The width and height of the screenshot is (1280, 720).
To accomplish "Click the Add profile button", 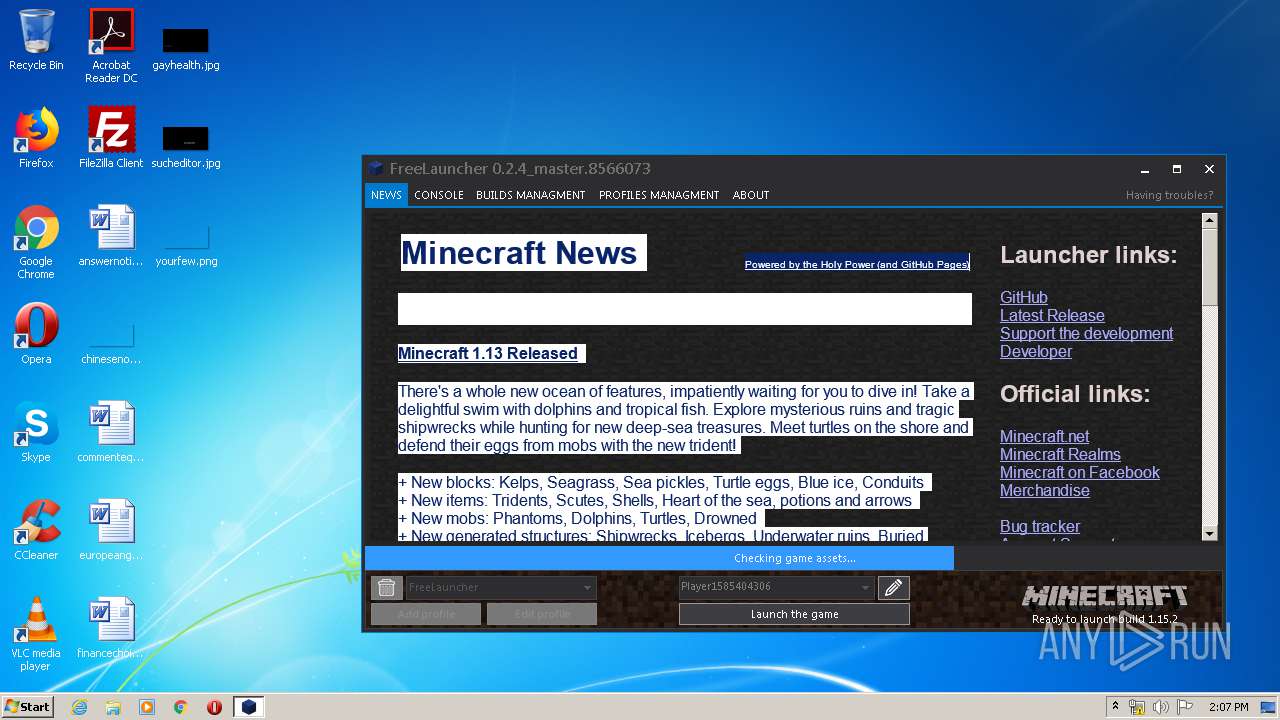I will click(x=426, y=614).
